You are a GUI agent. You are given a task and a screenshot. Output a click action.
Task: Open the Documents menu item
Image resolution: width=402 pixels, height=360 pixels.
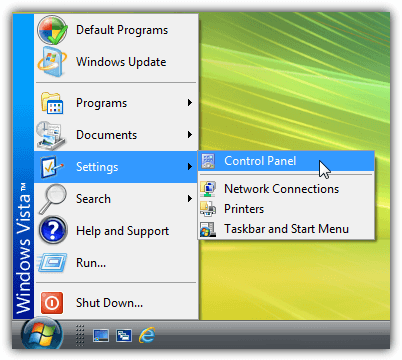[116, 135]
